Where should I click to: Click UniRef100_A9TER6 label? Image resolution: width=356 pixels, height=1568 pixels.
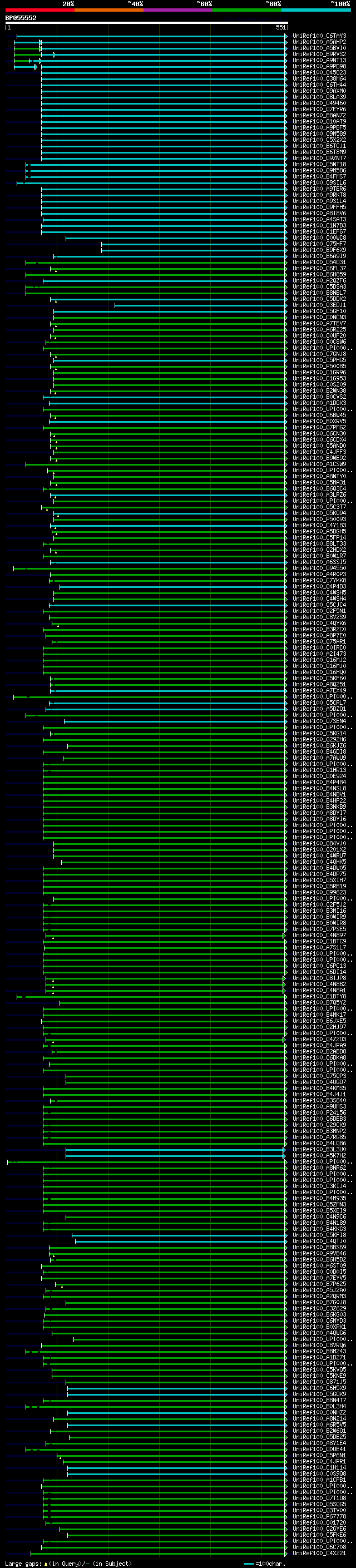(x=319, y=189)
